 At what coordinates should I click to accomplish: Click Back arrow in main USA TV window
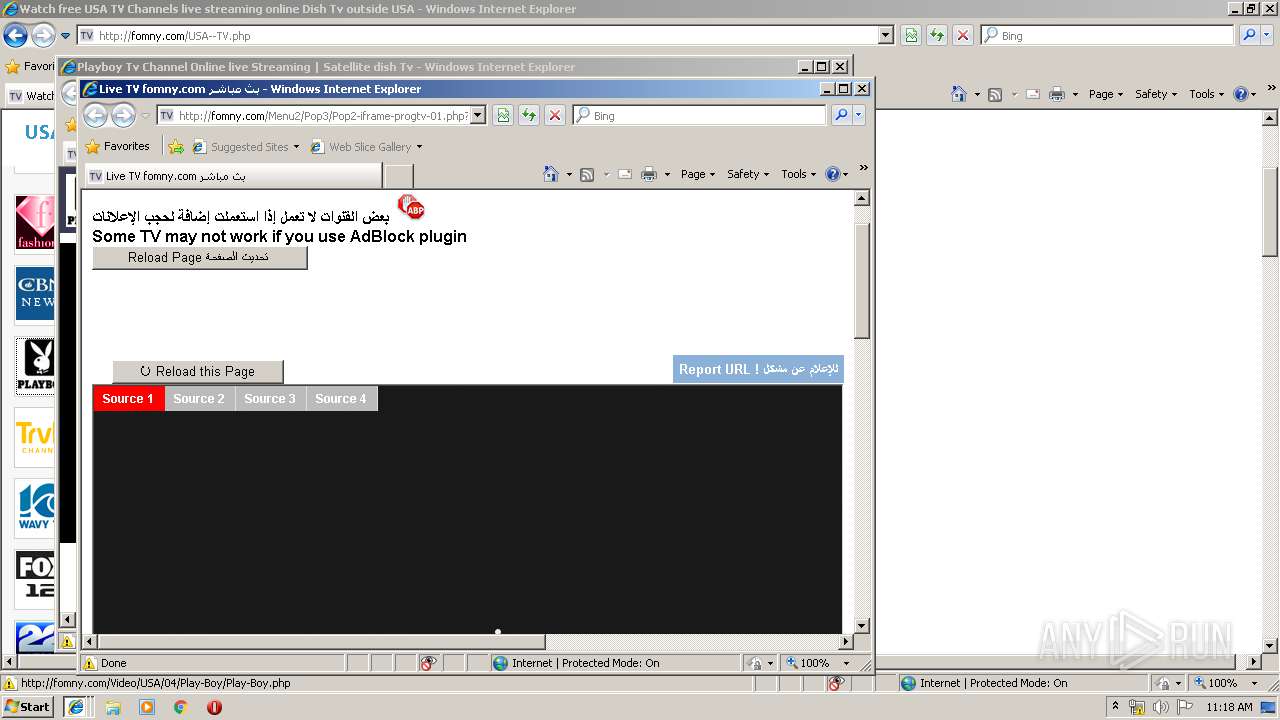(x=15, y=35)
